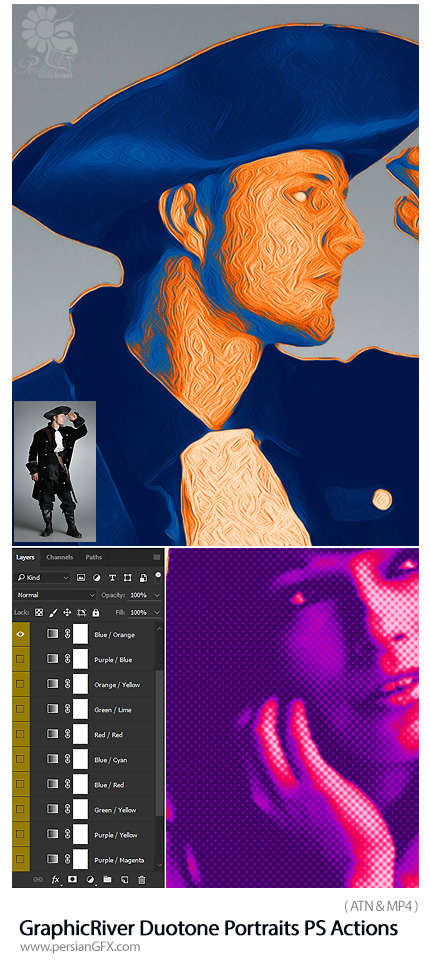The height and width of the screenshot is (965, 430).
Task: Open the fx layer style menu
Action: (55, 880)
